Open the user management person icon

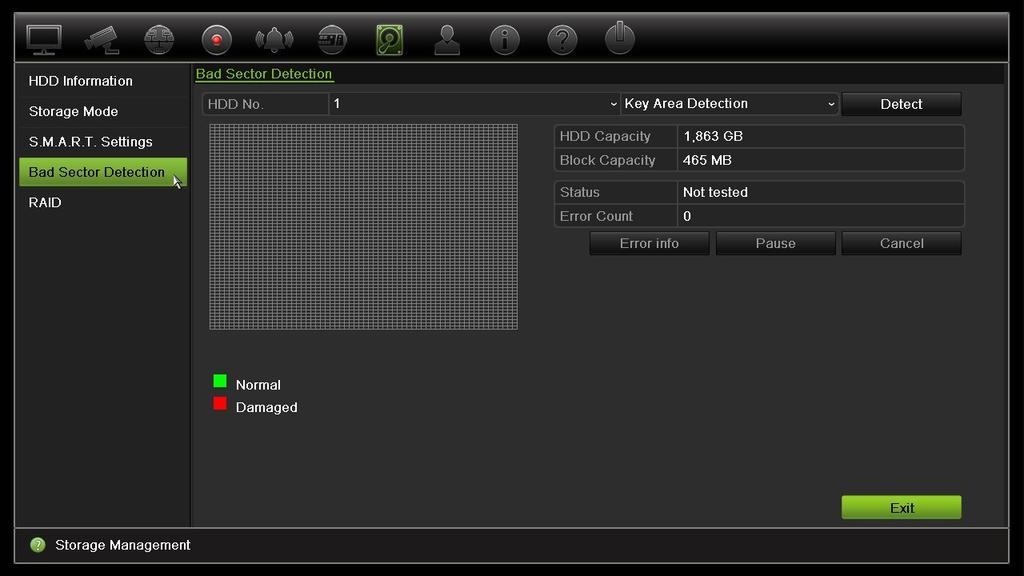tap(447, 39)
